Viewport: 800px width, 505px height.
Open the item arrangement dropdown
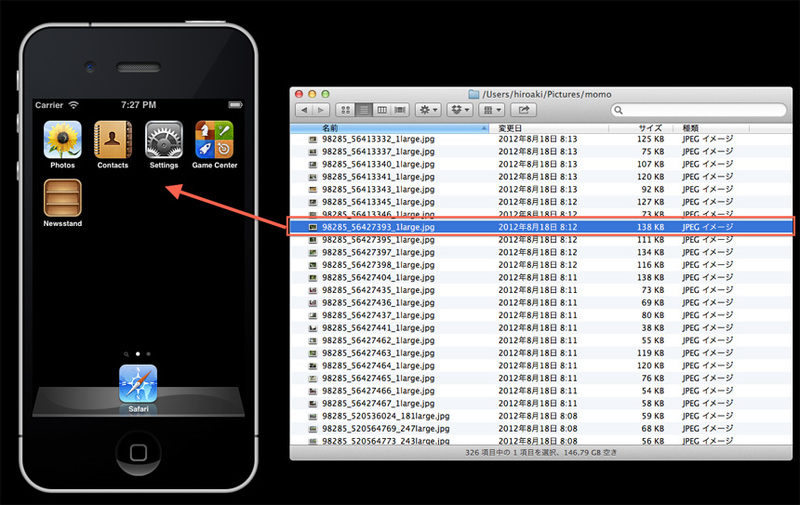[x=492, y=110]
